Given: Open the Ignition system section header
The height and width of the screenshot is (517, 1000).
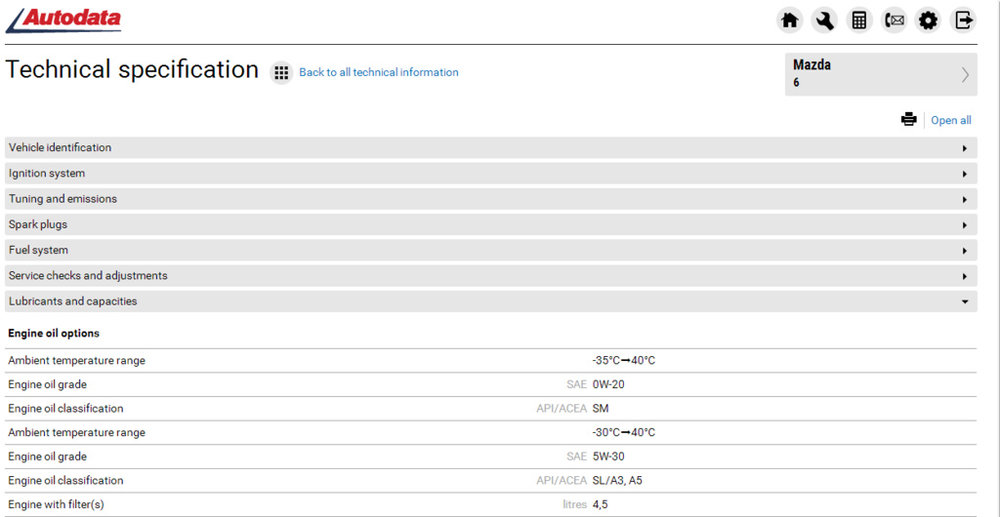Looking at the screenshot, I should pos(491,173).
